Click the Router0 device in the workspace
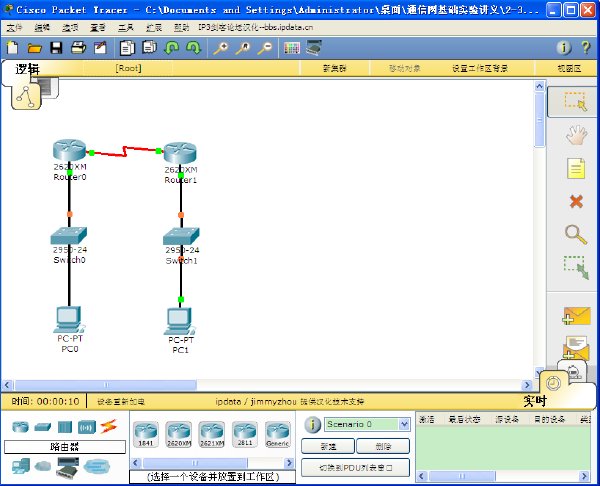This screenshot has height=486, width=600. click(69, 150)
